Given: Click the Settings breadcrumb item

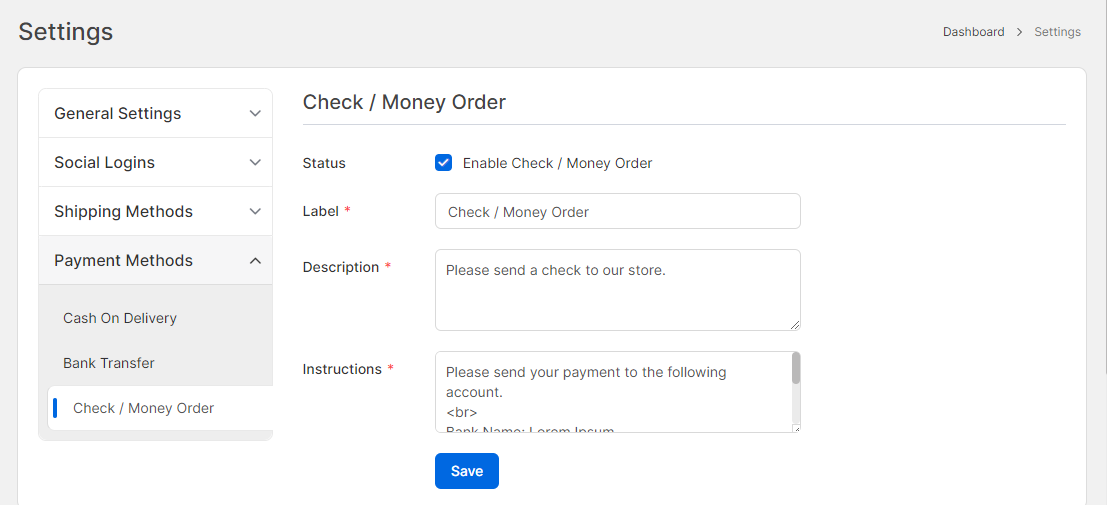Looking at the screenshot, I should tap(1057, 32).
